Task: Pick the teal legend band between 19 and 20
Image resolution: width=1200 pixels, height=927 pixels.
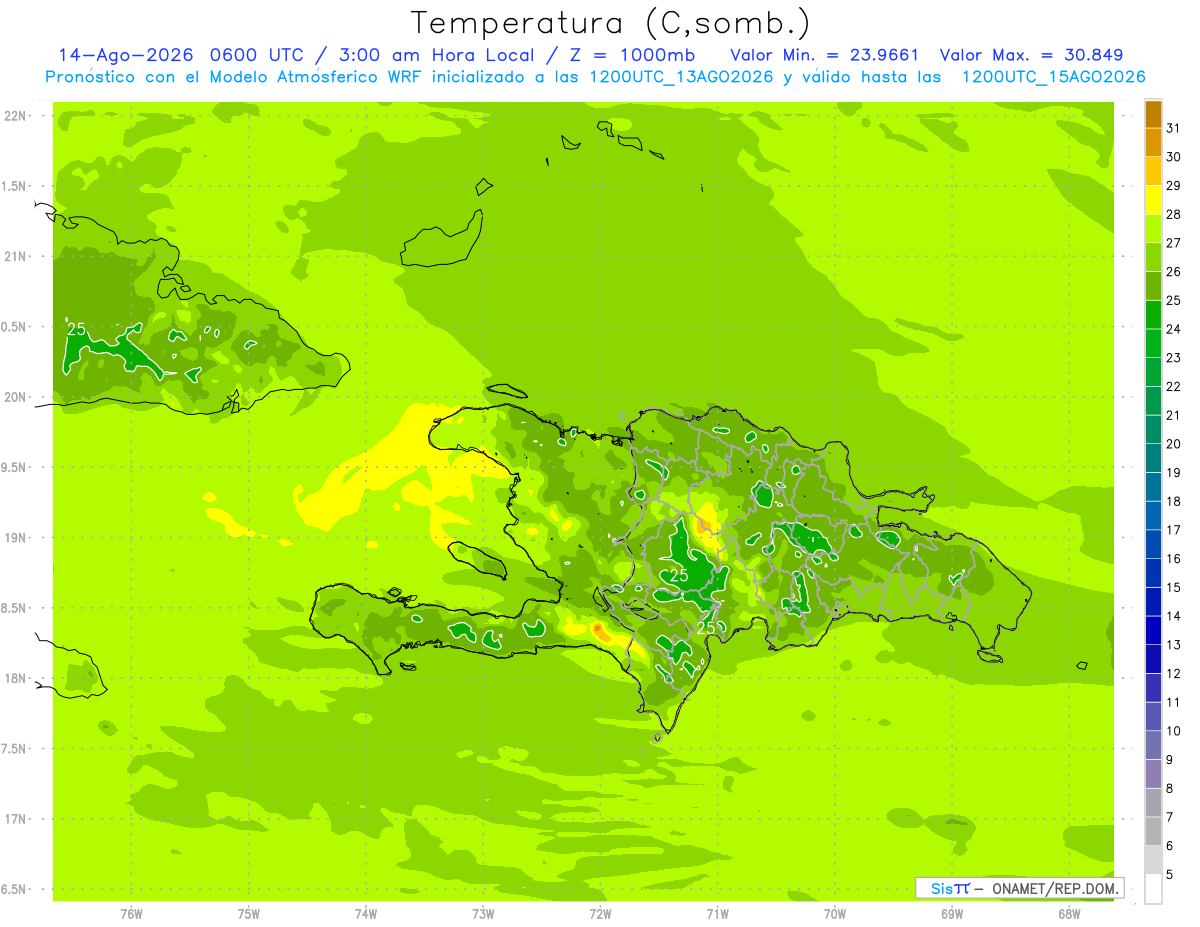Action: coord(1153,459)
